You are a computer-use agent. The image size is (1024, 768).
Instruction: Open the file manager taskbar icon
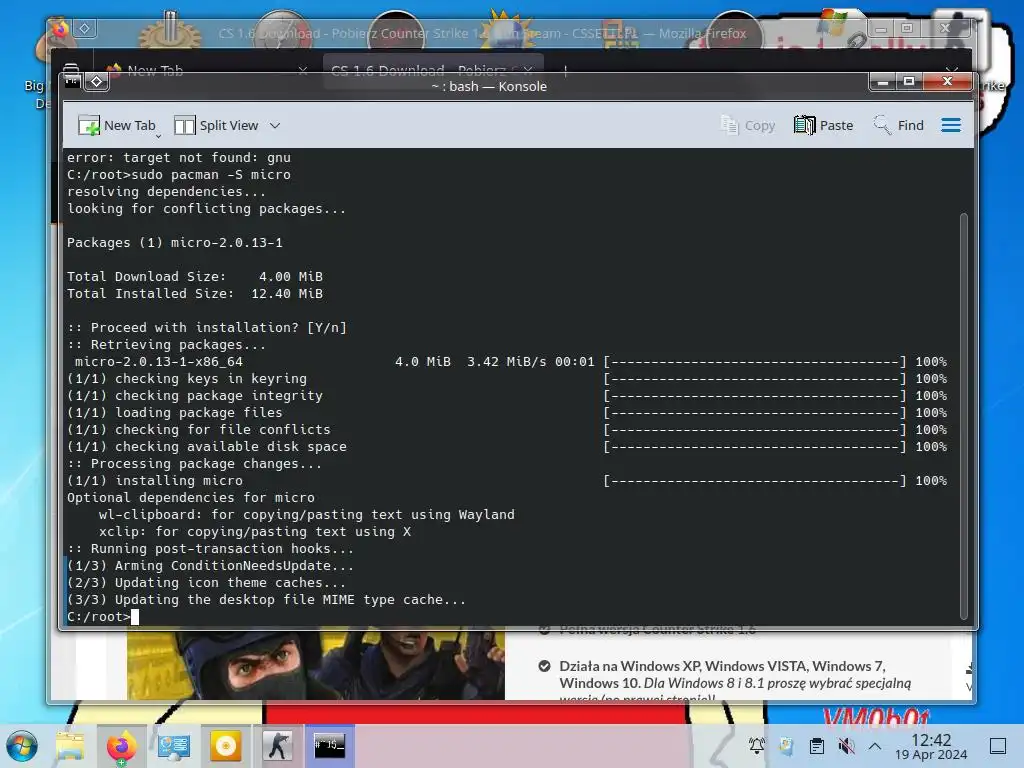pos(70,746)
